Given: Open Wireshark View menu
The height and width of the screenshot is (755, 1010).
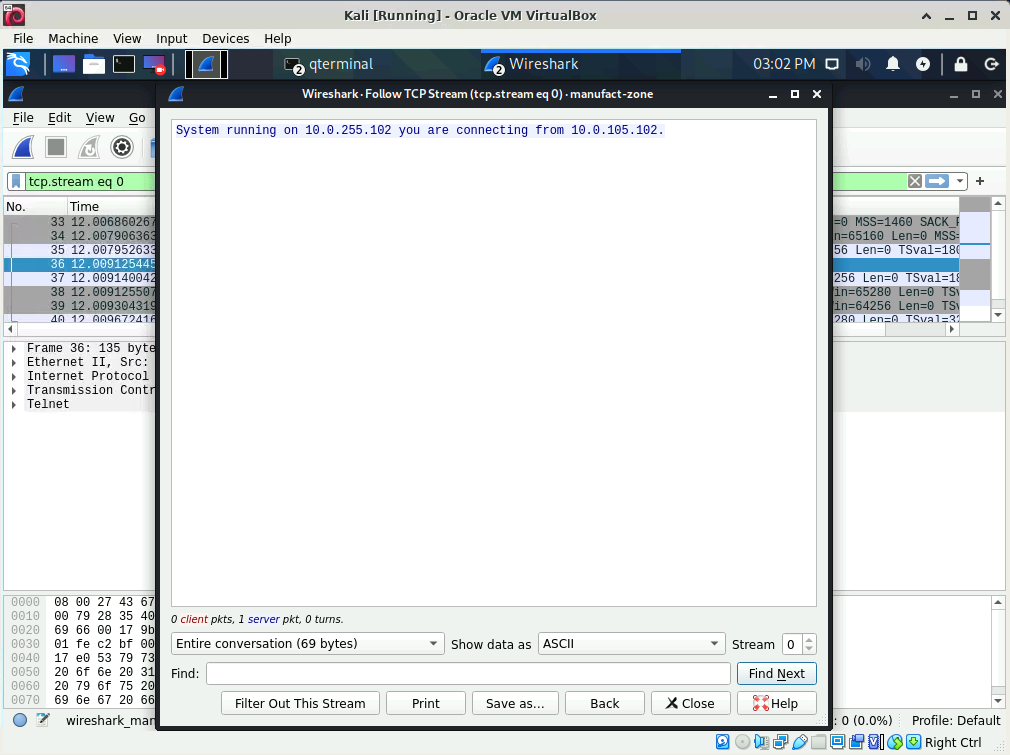Looking at the screenshot, I should 100,118.
